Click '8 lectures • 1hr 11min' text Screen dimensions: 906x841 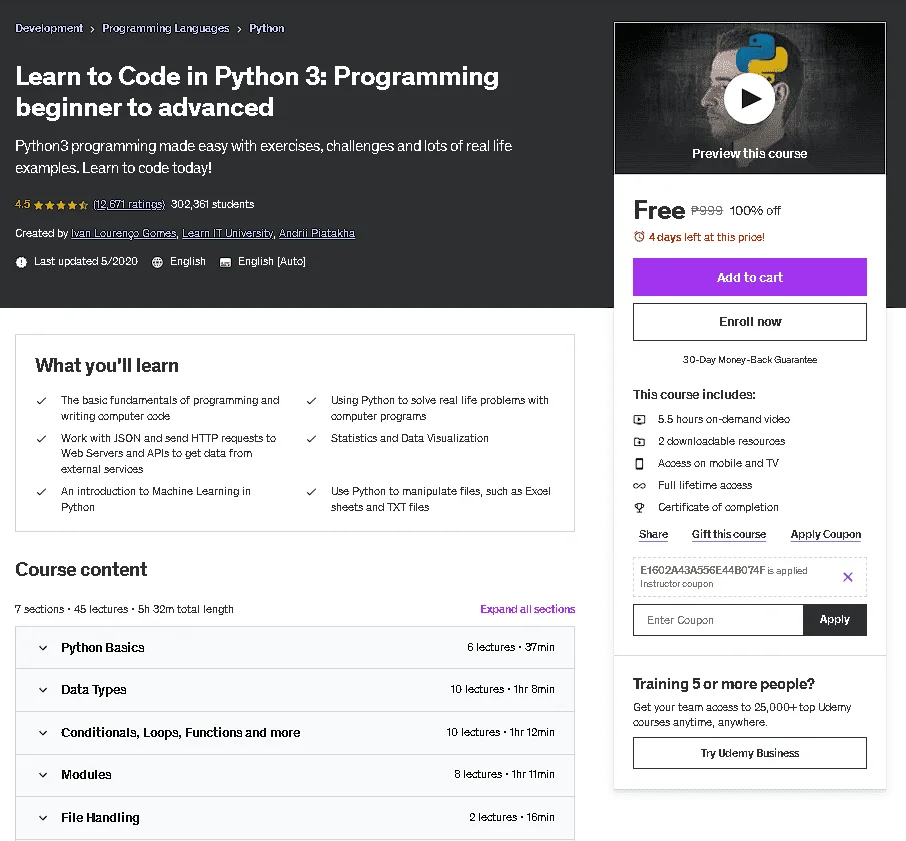click(x=504, y=775)
